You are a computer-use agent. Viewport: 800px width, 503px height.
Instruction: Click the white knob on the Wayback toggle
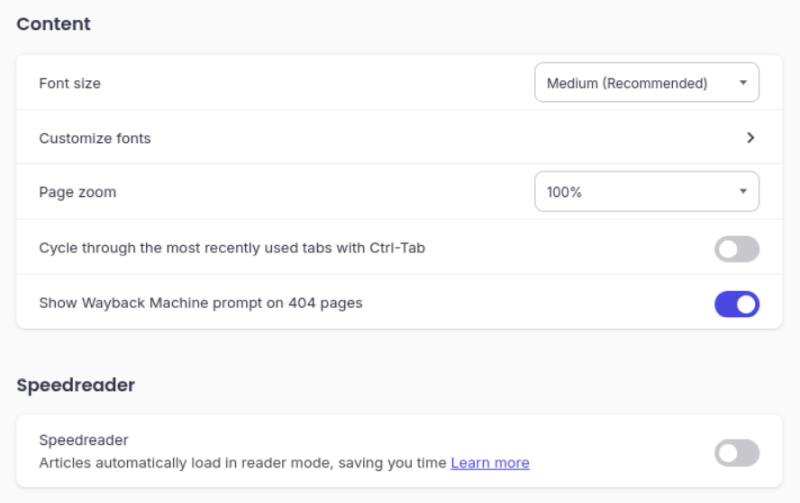[746, 304]
